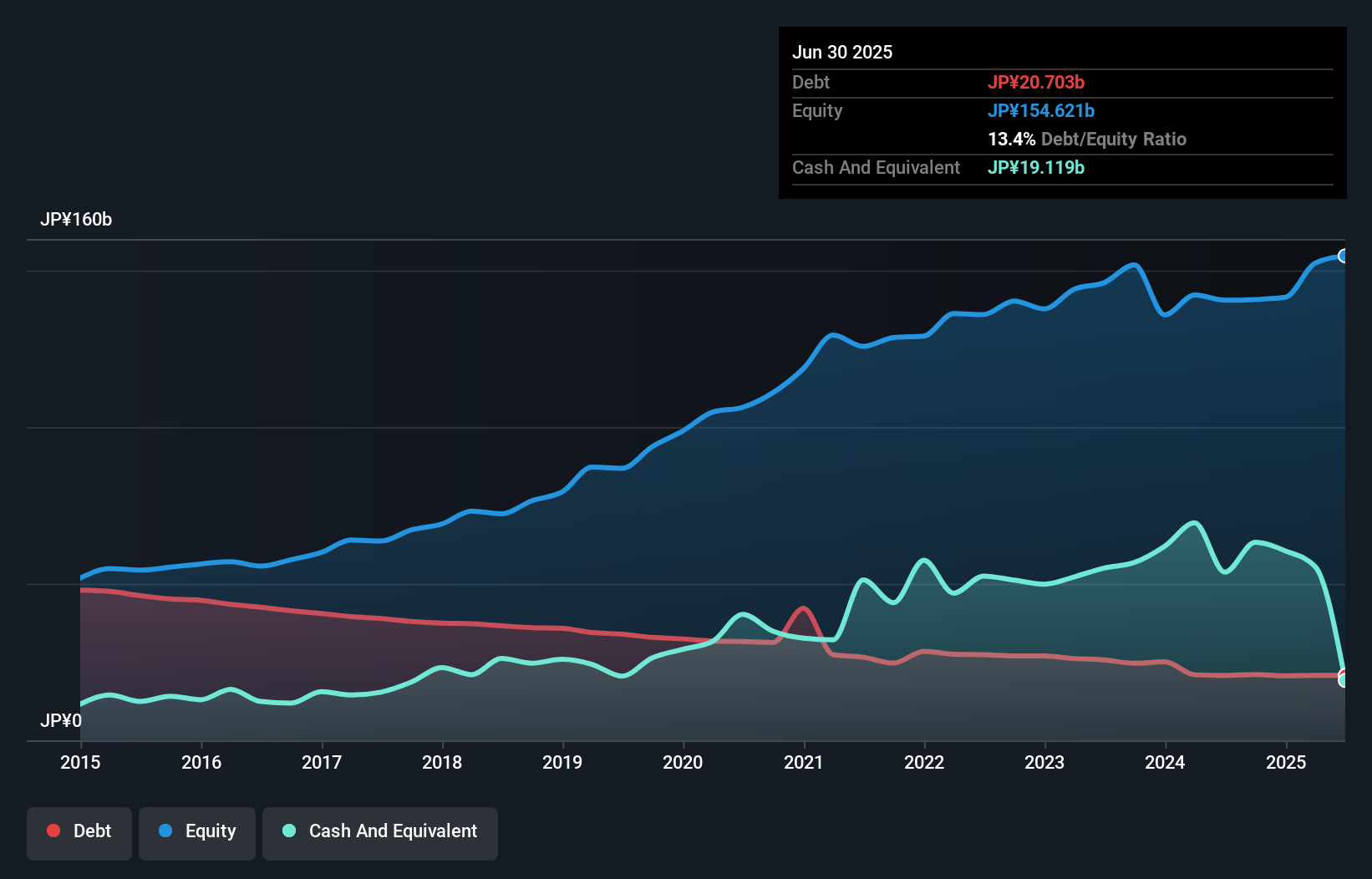Select the Equity endpoint marker on the blue line
1372x879 pixels.
(x=1344, y=256)
